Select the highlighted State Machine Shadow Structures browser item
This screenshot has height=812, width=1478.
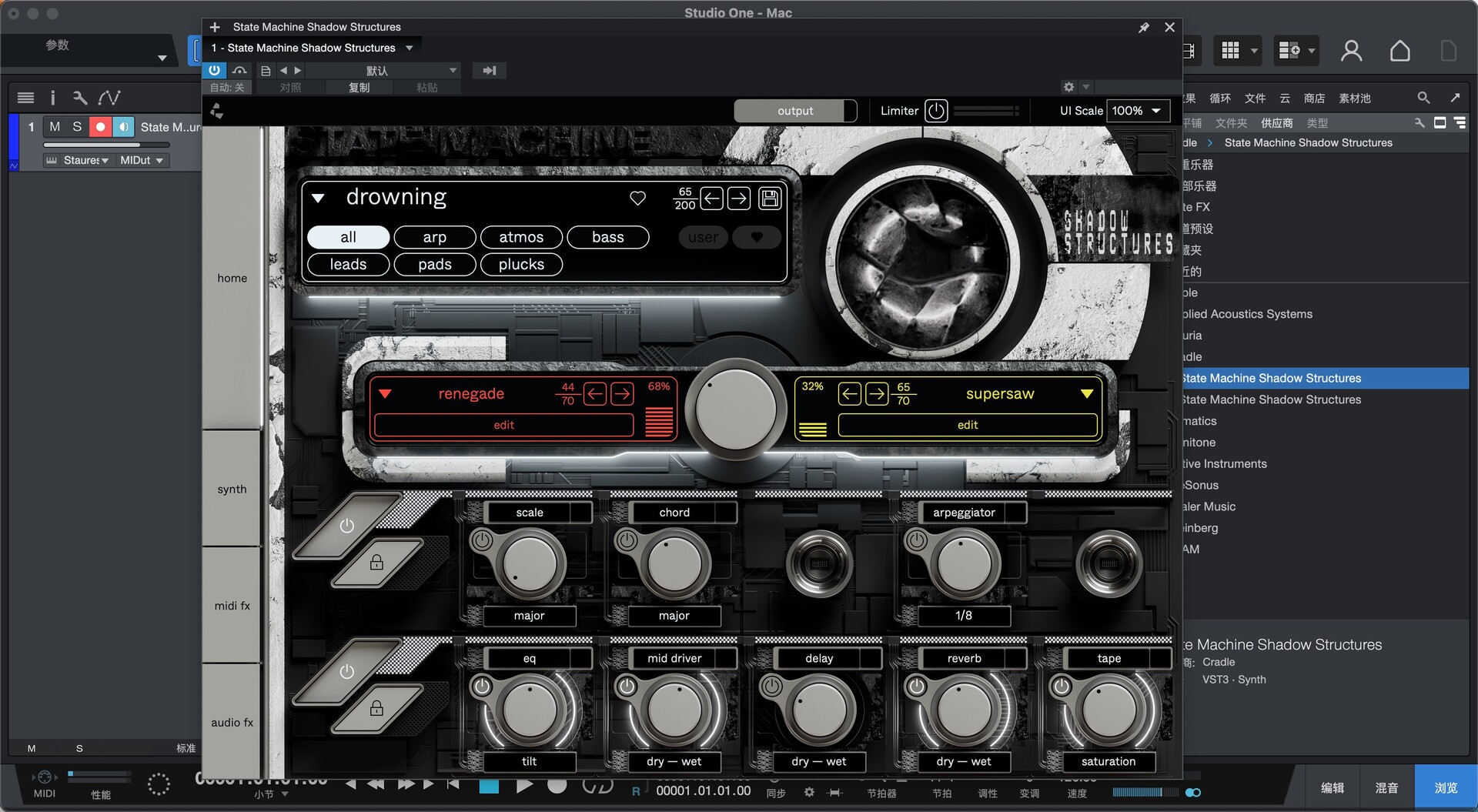click(1326, 378)
